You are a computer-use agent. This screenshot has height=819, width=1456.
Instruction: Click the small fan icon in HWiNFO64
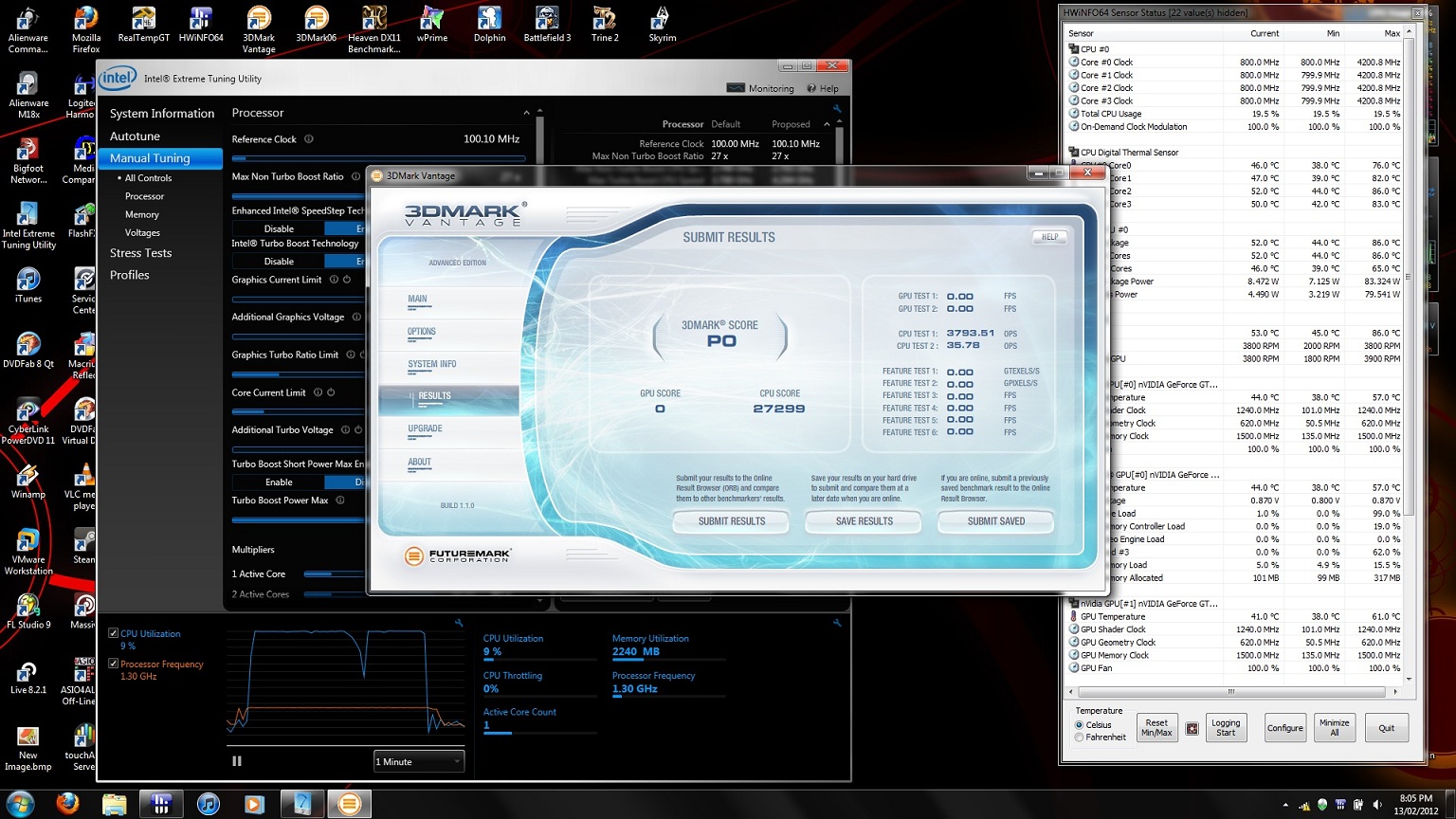[x=1192, y=728]
